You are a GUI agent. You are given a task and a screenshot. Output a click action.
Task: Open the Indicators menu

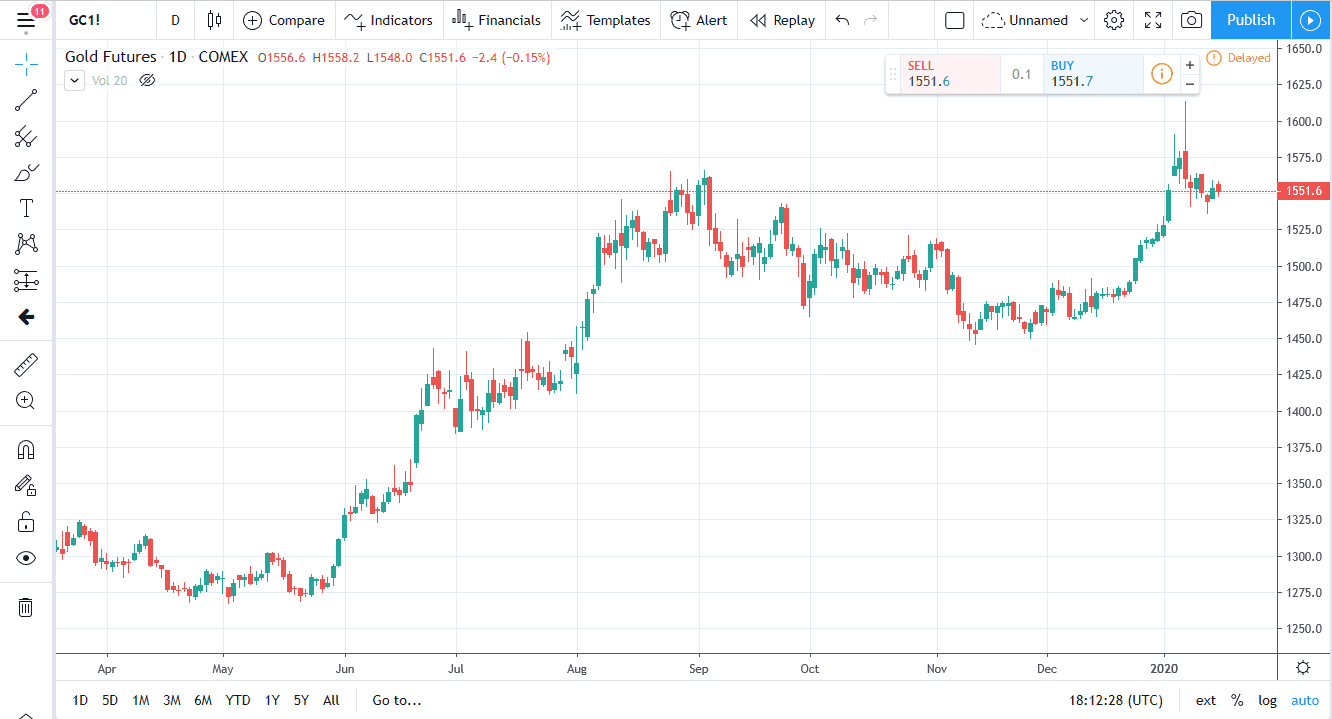click(389, 19)
